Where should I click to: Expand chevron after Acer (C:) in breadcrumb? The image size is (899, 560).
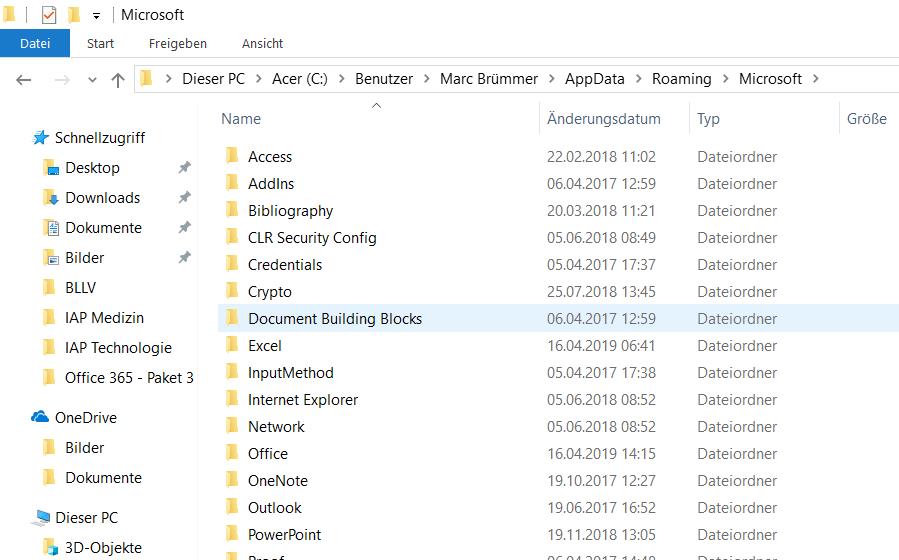coord(342,79)
